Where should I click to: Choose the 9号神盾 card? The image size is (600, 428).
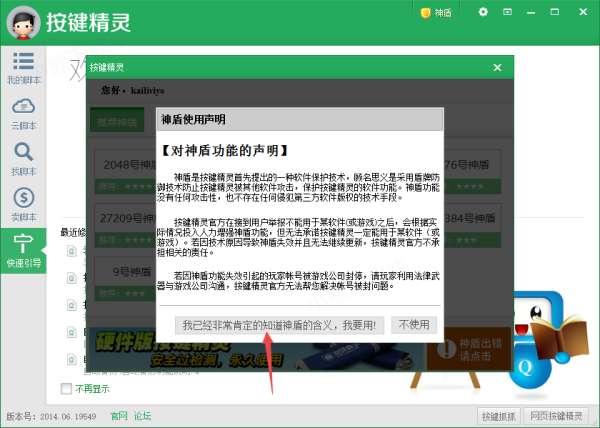coord(126,279)
